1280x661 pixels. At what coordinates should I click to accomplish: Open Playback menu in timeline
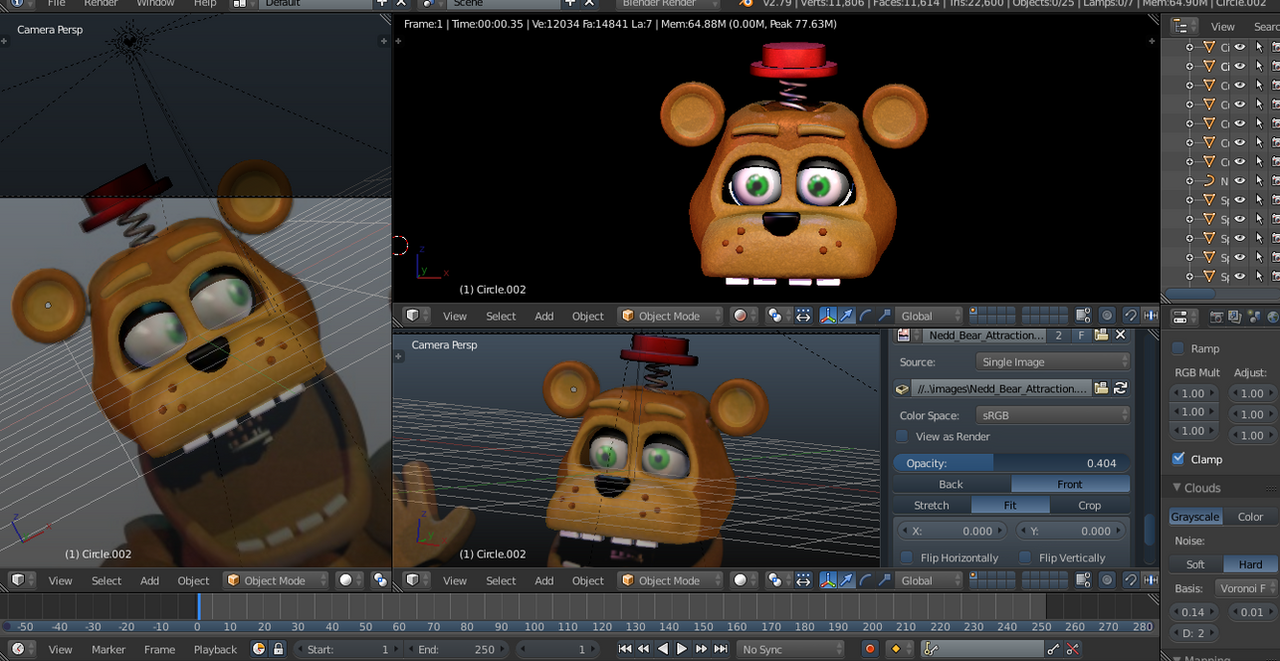pos(215,649)
